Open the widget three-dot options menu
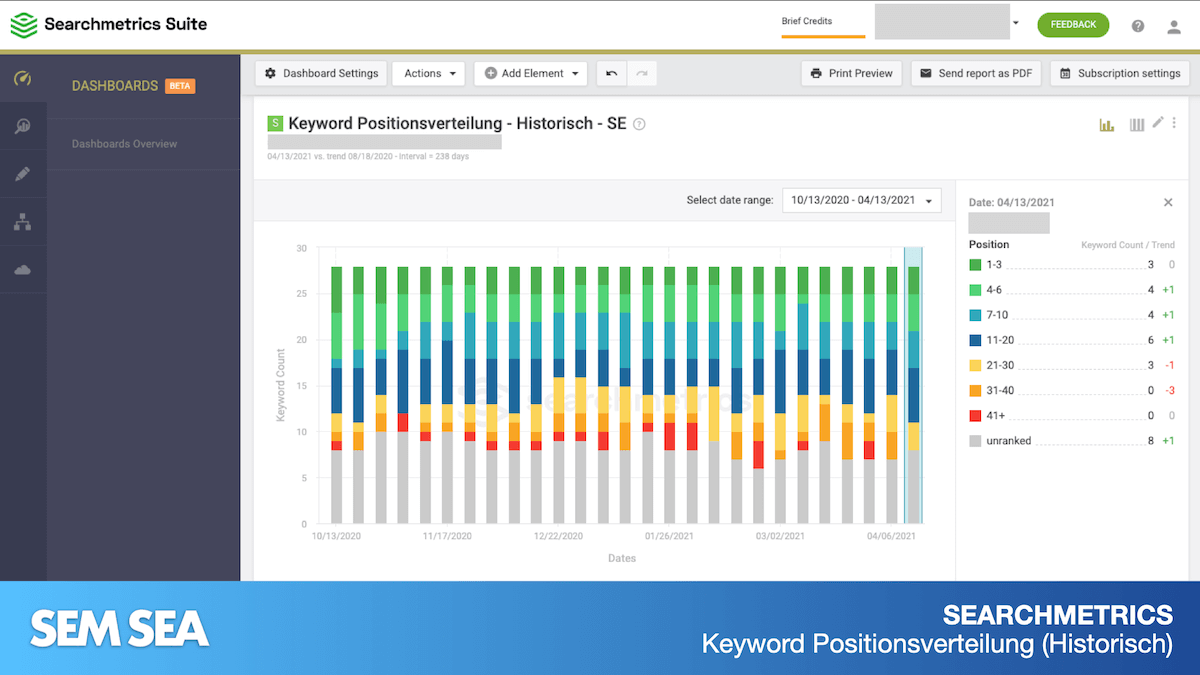1200x675 pixels. 1174,123
